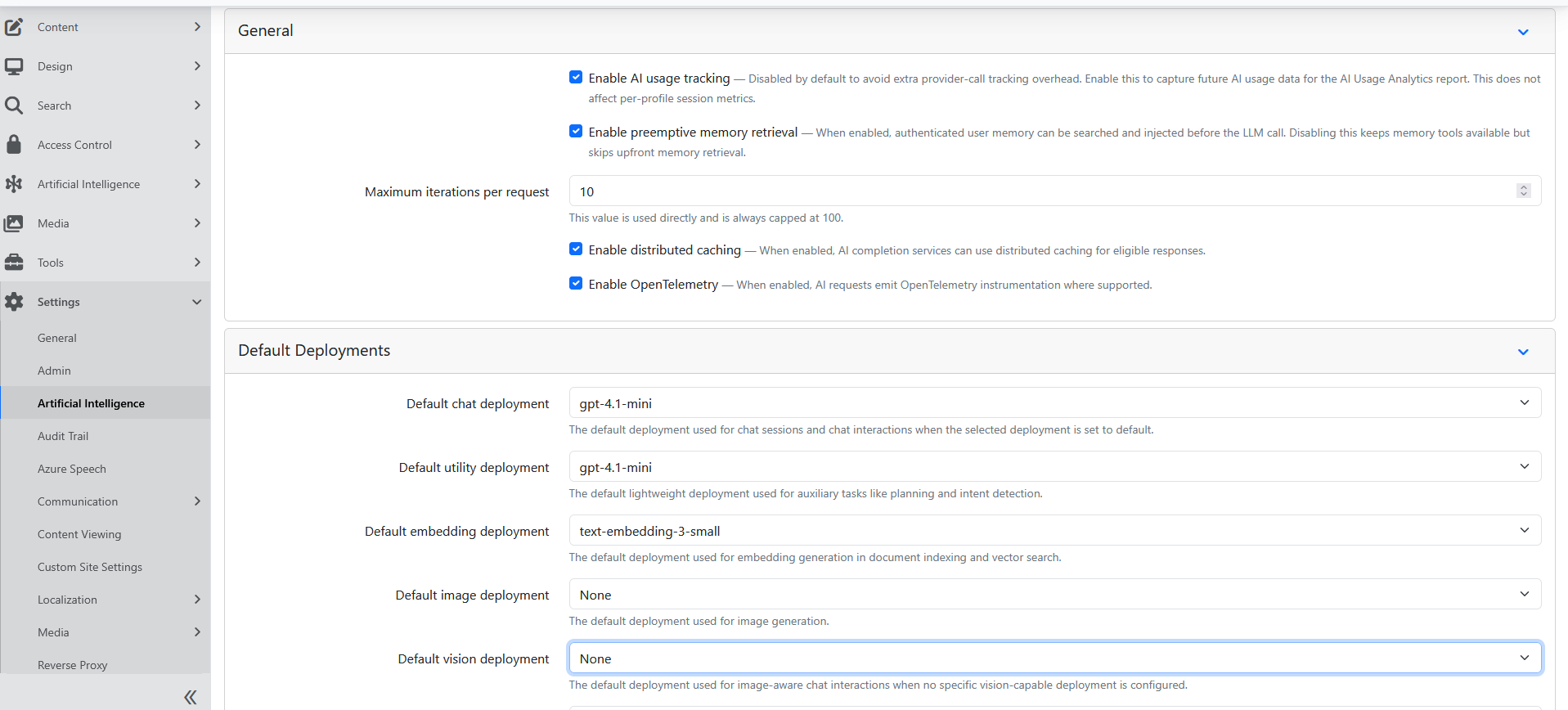Toggle Enable distributed caching checkbox

point(576,249)
